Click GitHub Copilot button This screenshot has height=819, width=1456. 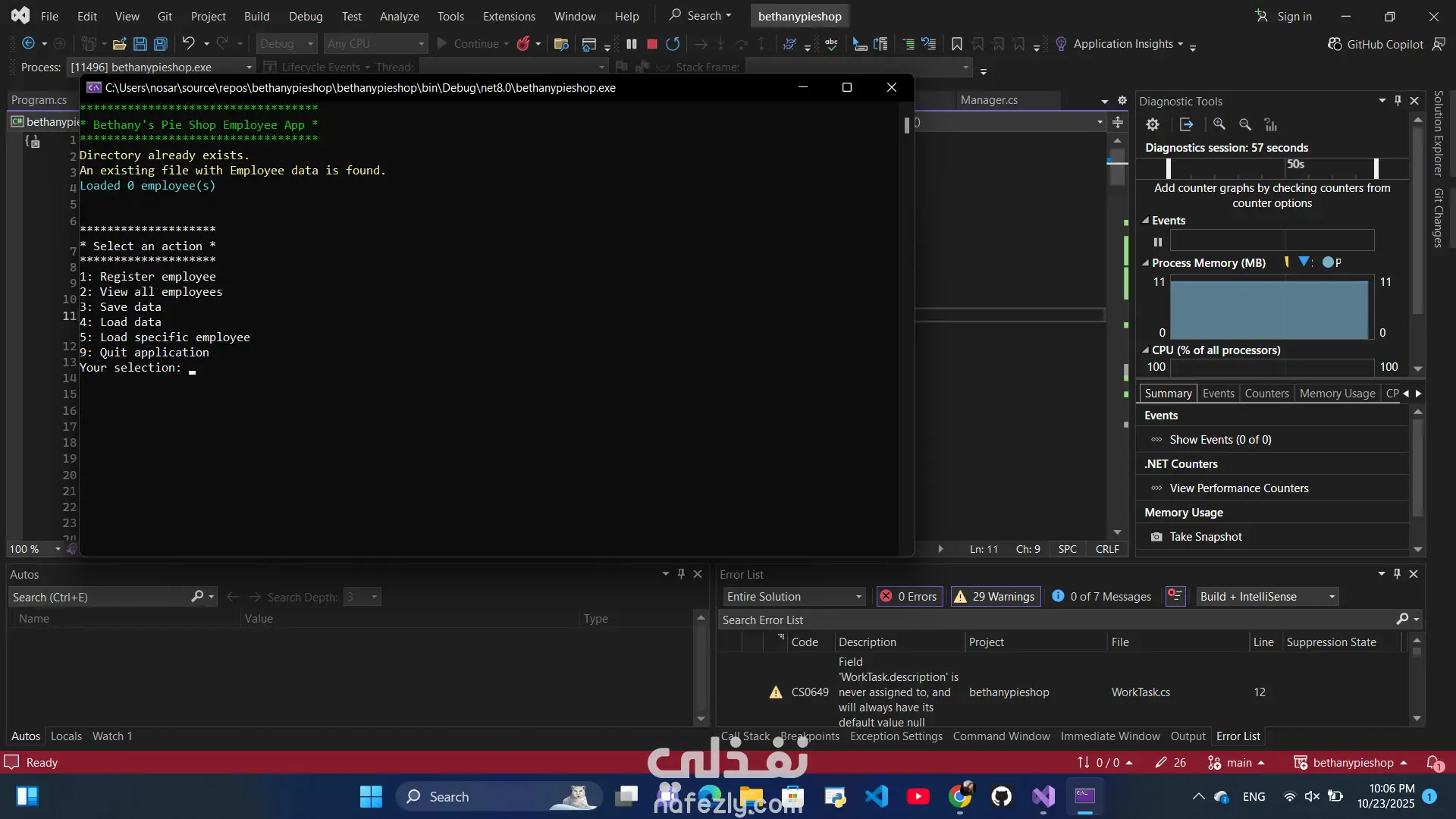pyautogui.click(x=1376, y=44)
